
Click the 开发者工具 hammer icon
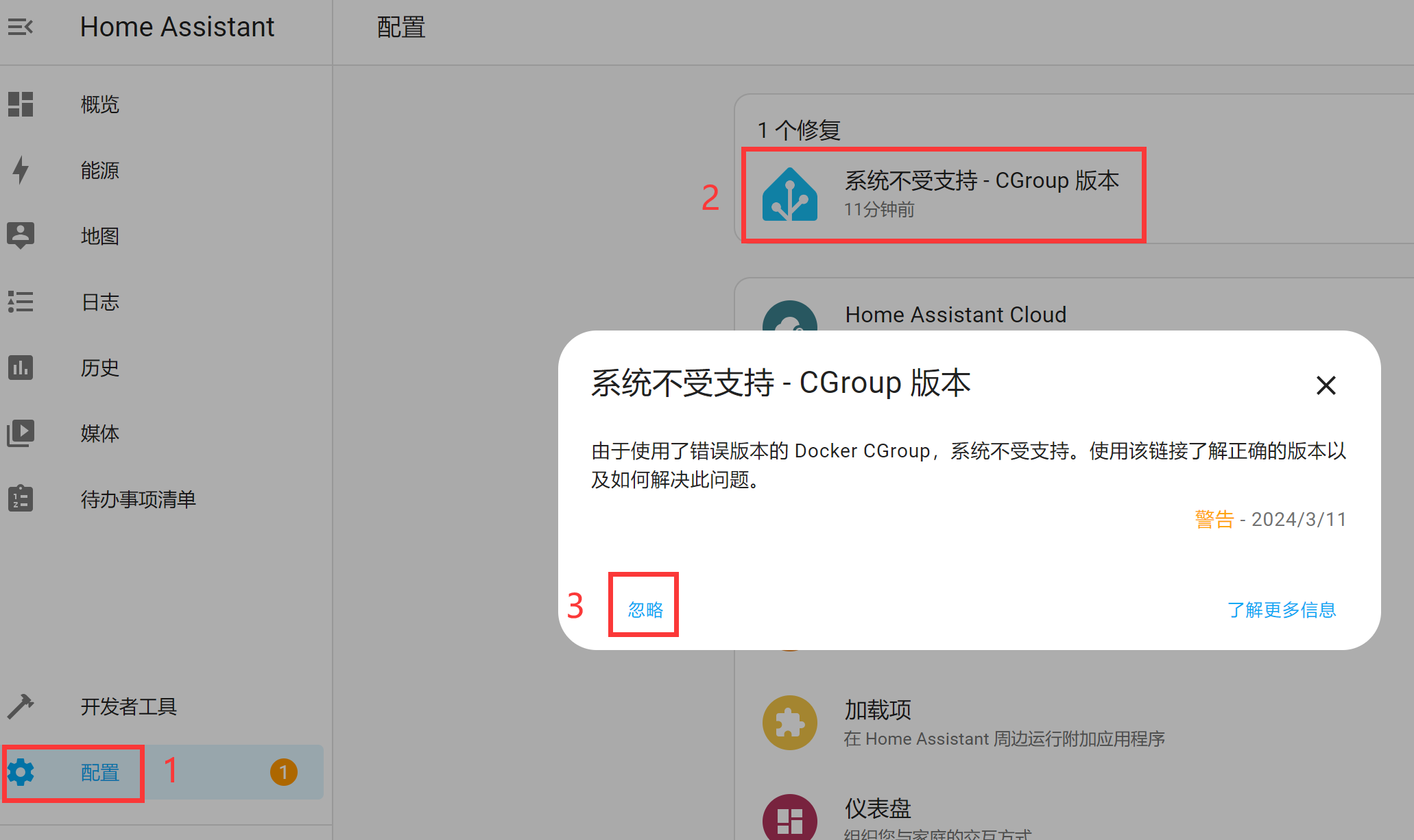tap(21, 706)
